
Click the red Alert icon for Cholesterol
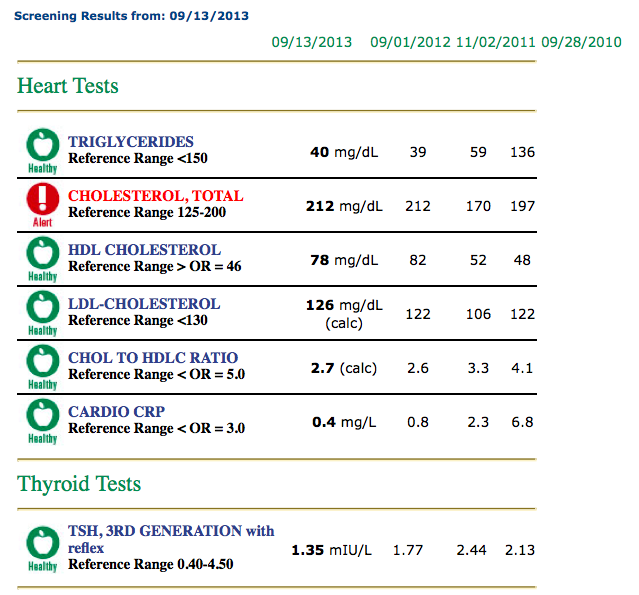pyautogui.click(x=42, y=205)
